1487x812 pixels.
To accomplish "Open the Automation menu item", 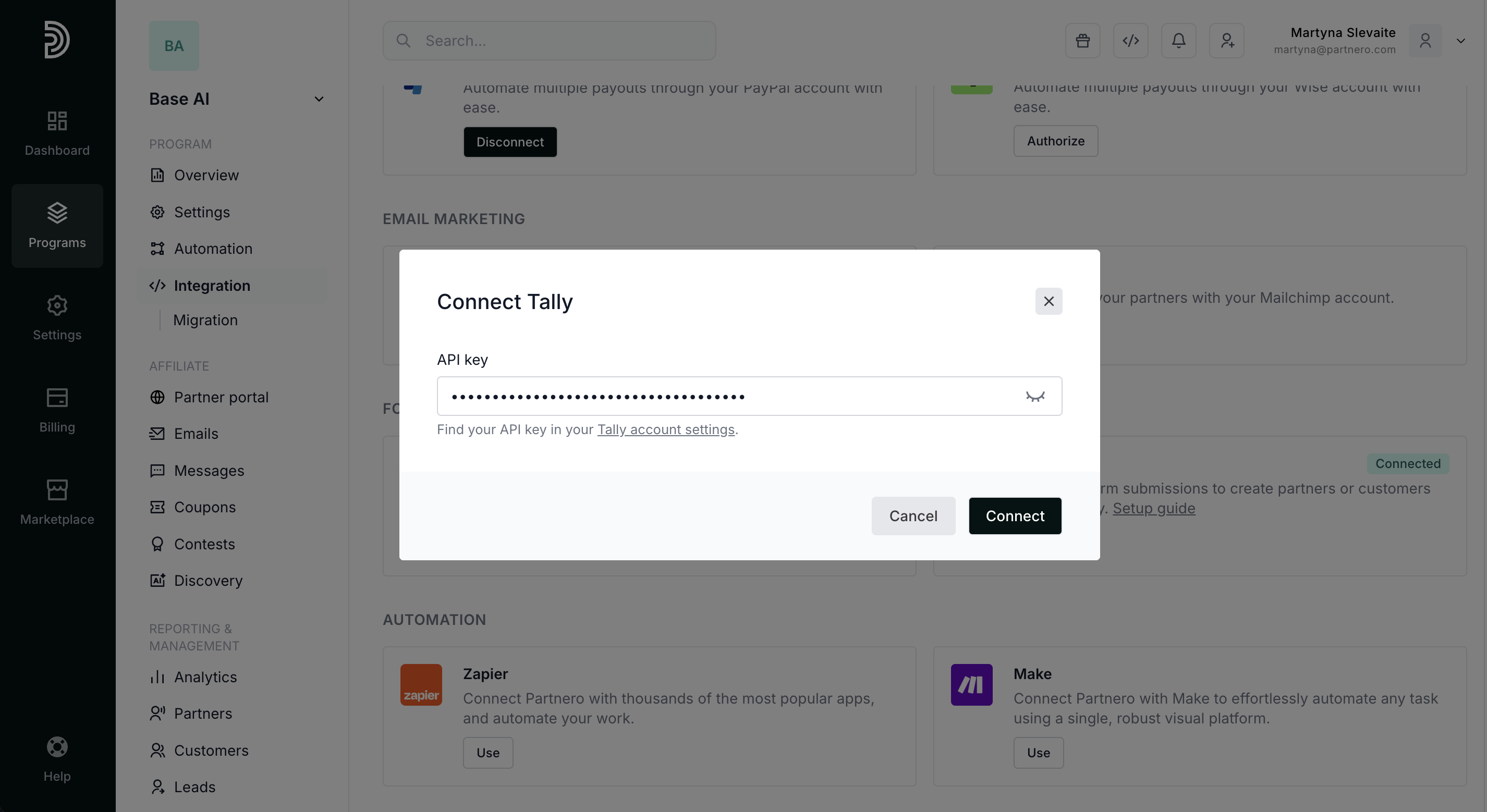I will pos(212,249).
